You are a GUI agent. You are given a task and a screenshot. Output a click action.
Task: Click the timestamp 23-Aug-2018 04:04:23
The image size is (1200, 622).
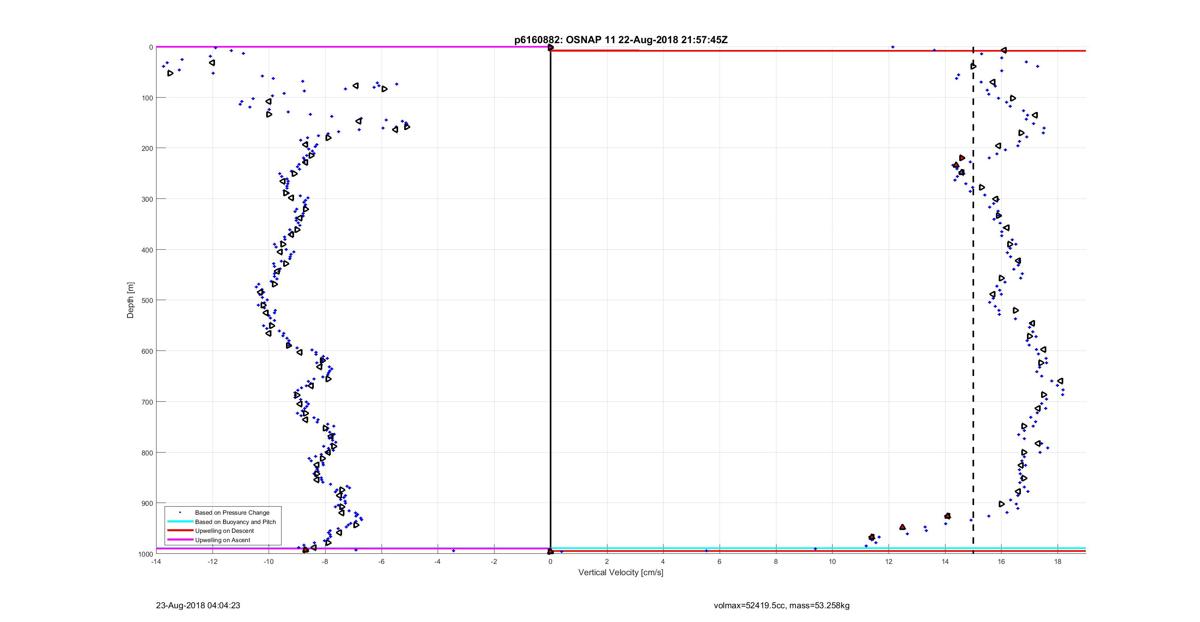197,605
